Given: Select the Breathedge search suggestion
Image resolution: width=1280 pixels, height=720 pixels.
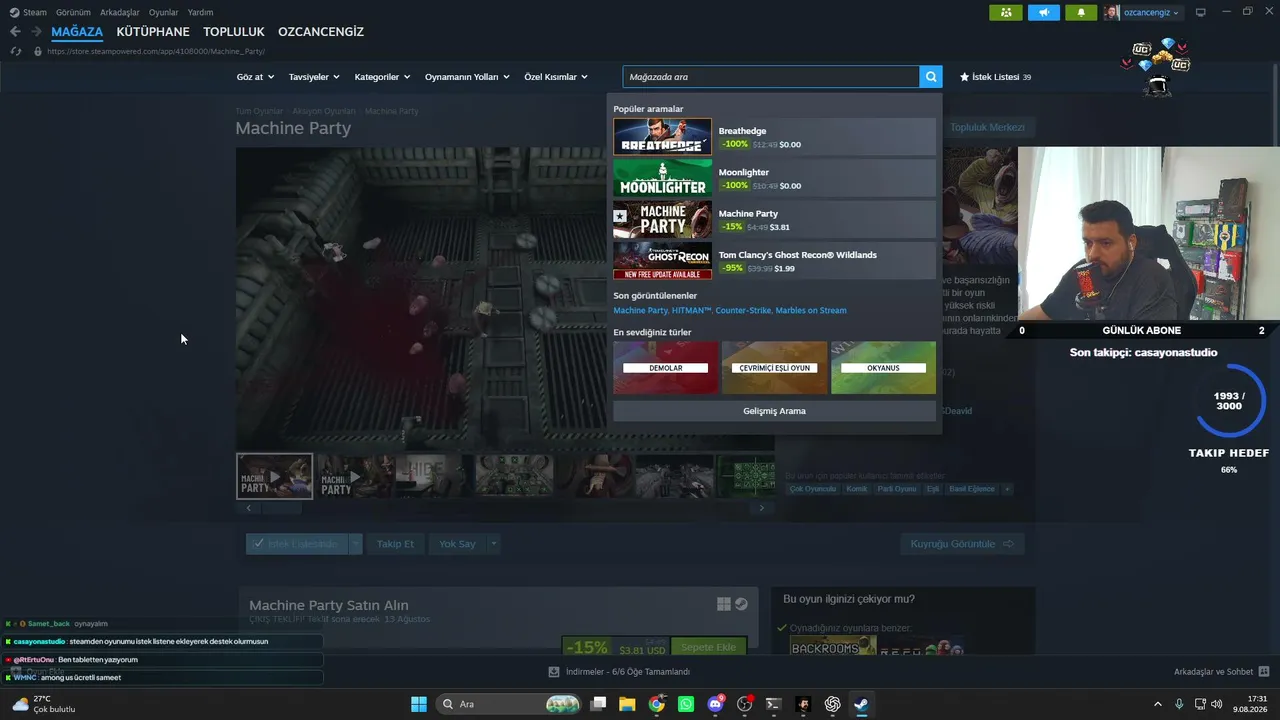Looking at the screenshot, I should click(x=774, y=137).
